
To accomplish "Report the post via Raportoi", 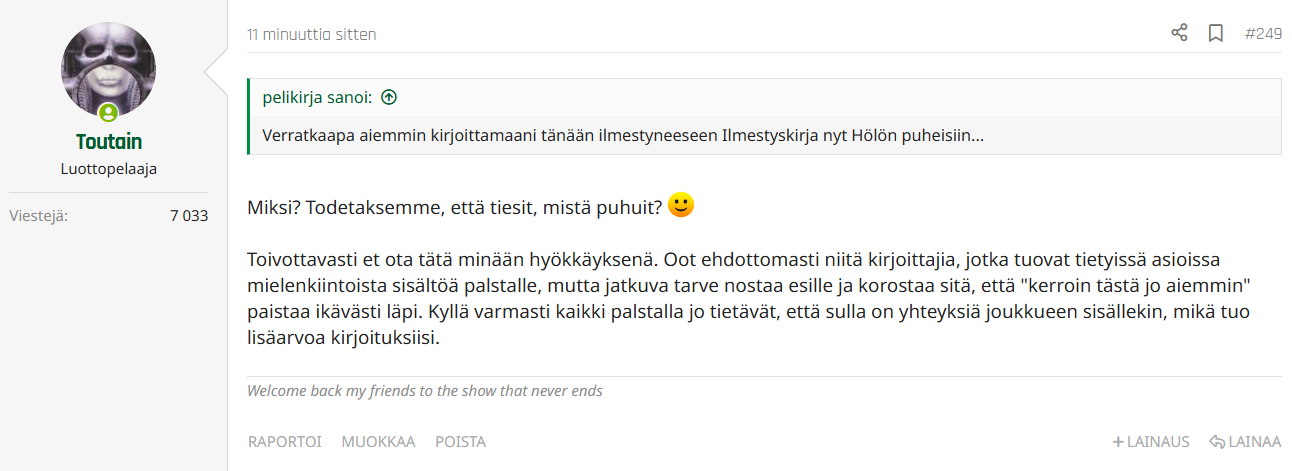I will pos(284,442).
